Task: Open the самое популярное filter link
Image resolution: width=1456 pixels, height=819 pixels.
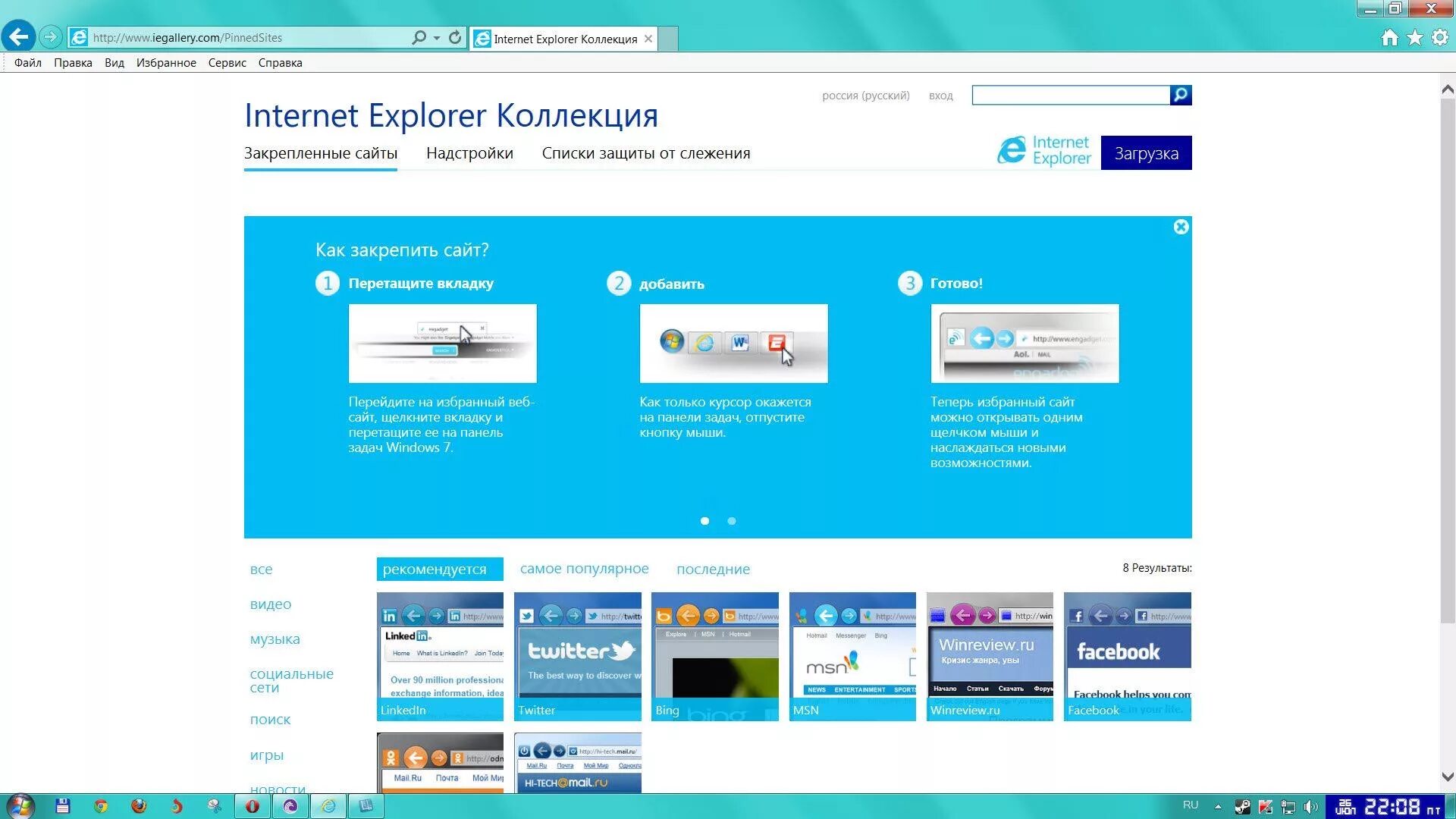Action: (584, 569)
